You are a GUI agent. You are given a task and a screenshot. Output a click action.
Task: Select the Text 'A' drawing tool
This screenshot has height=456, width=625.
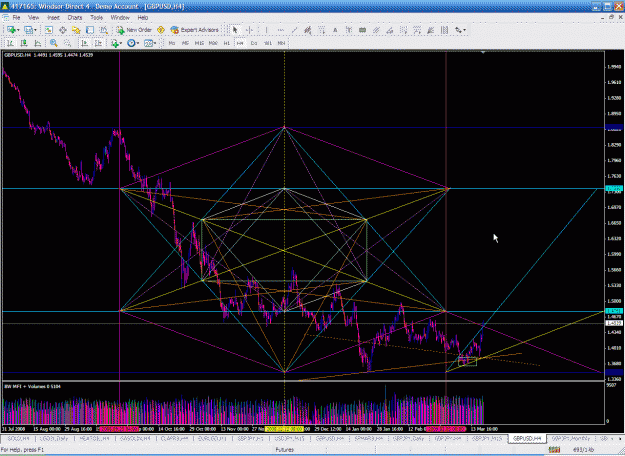pos(335,30)
